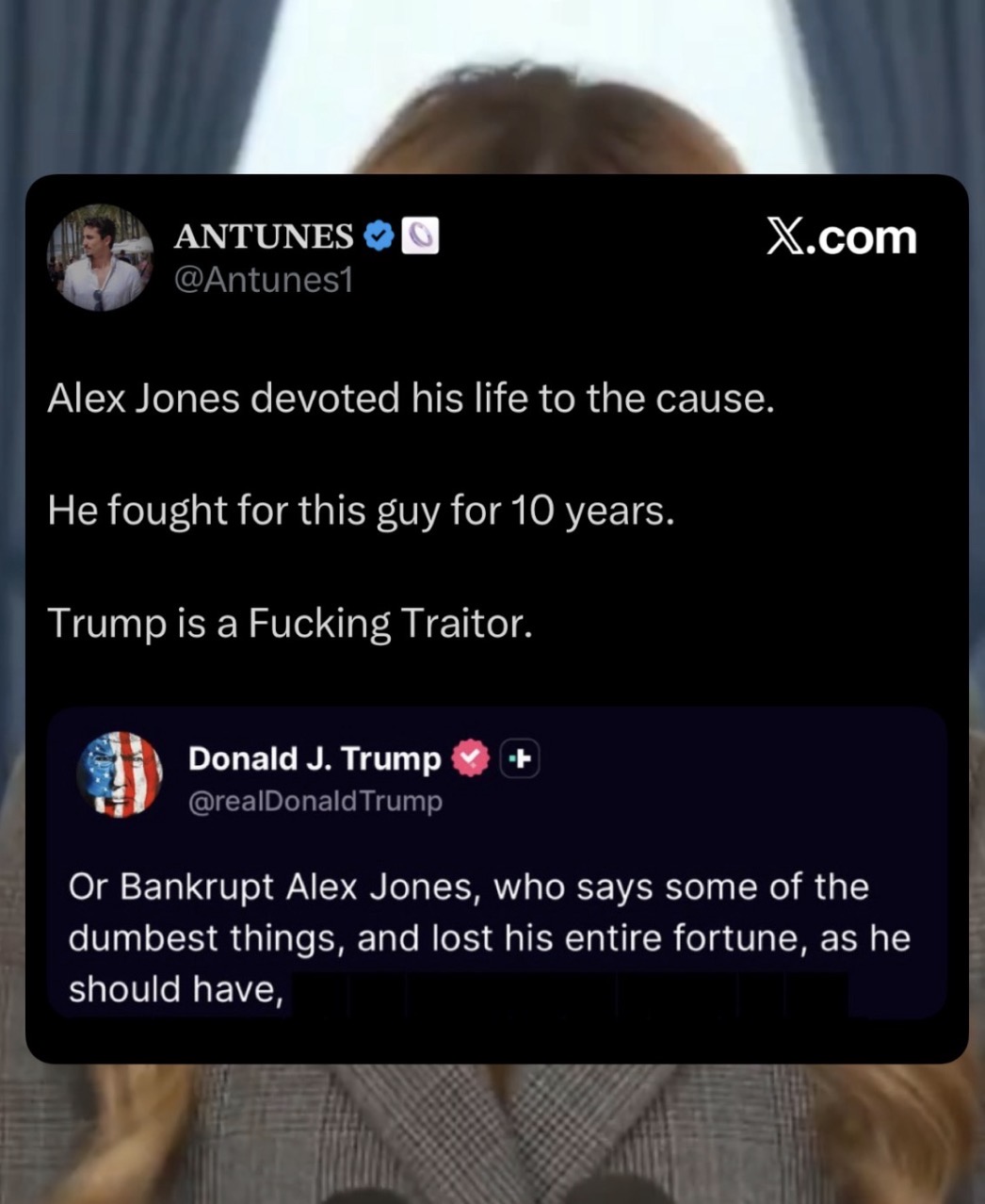The image size is (985, 1204).
Task: Click the Donald J. Trump display name
Action: [x=315, y=758]
